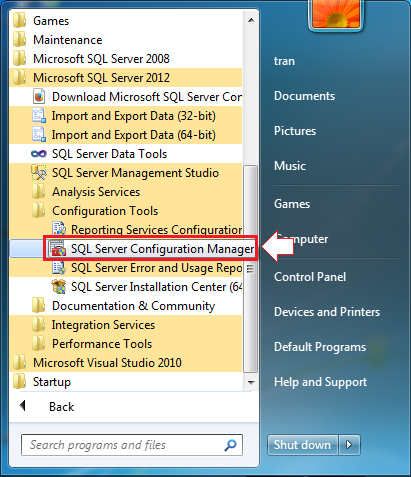The height and width of the screenshot is (477, 411).
Task: Collapse the Configuration Tools label
Action: coord(105,211)
